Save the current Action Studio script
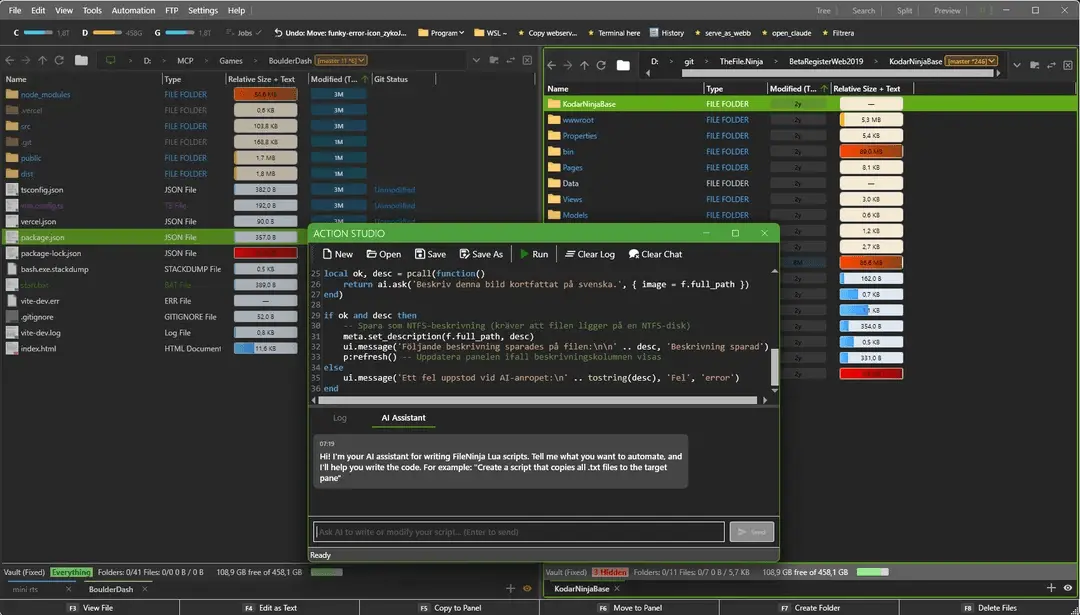Screen dimensions: 1080x615 pos(431,254)
